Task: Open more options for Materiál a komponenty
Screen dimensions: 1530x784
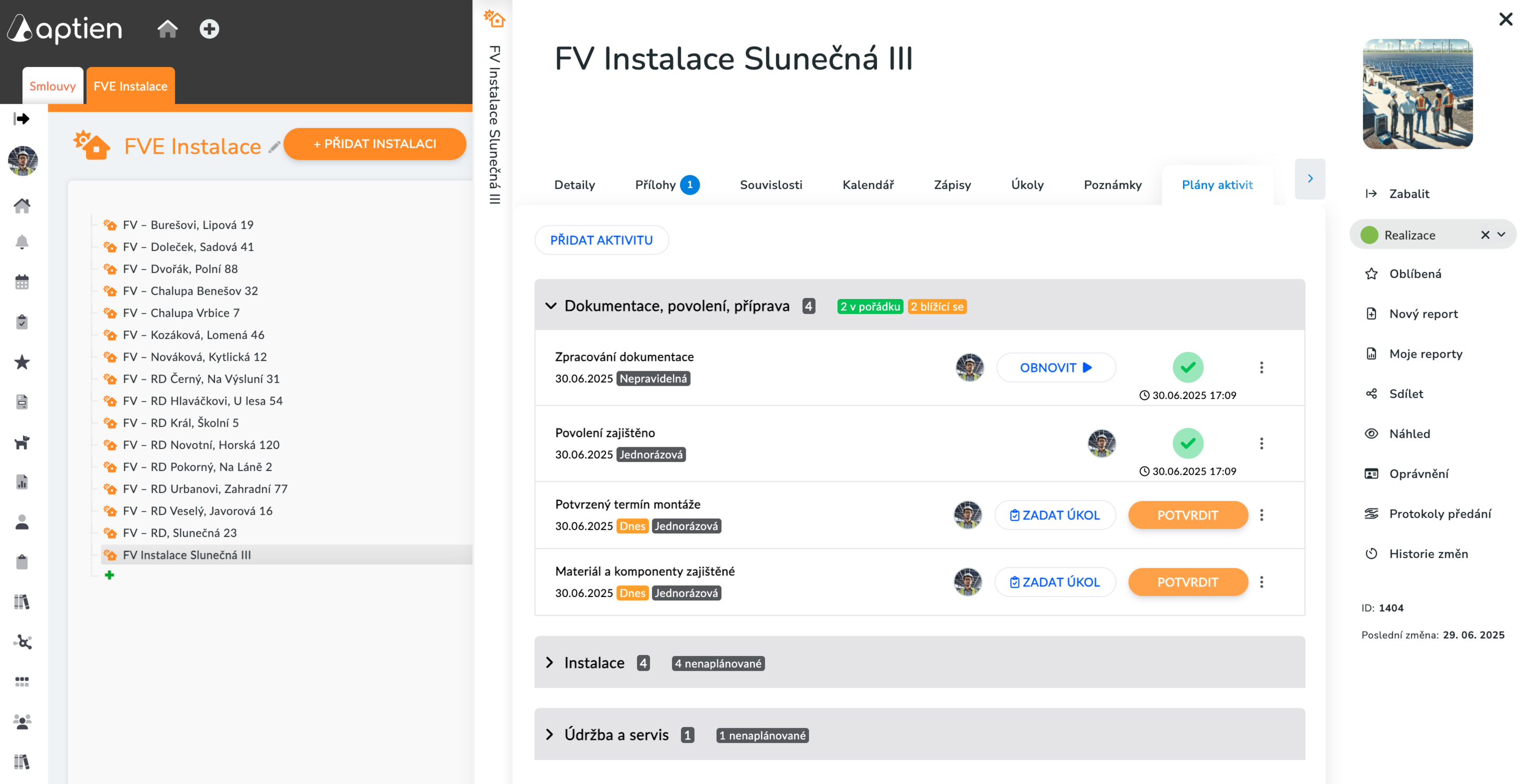Action: (x=1262, y=582)
